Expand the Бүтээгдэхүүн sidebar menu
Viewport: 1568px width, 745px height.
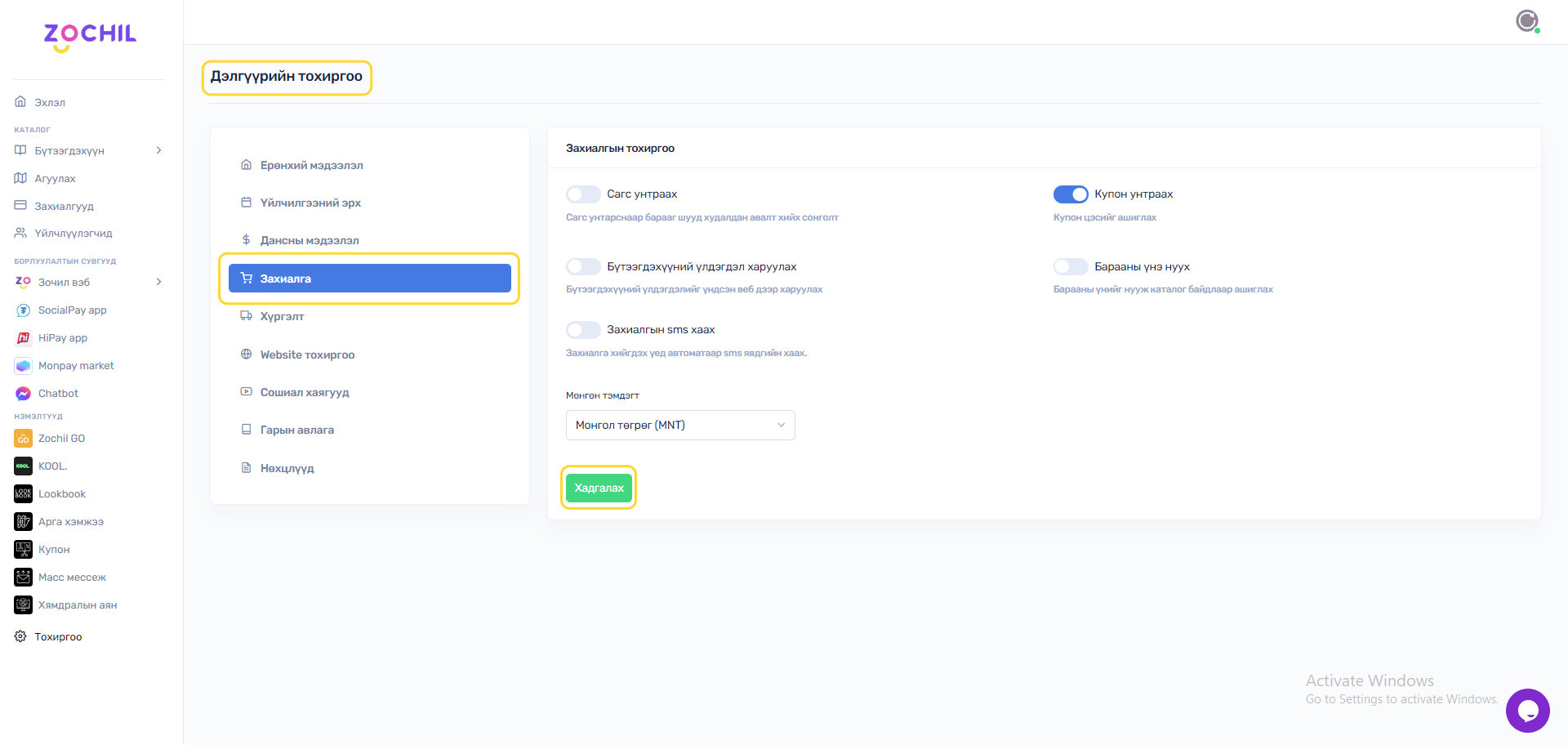coord(88,151)
